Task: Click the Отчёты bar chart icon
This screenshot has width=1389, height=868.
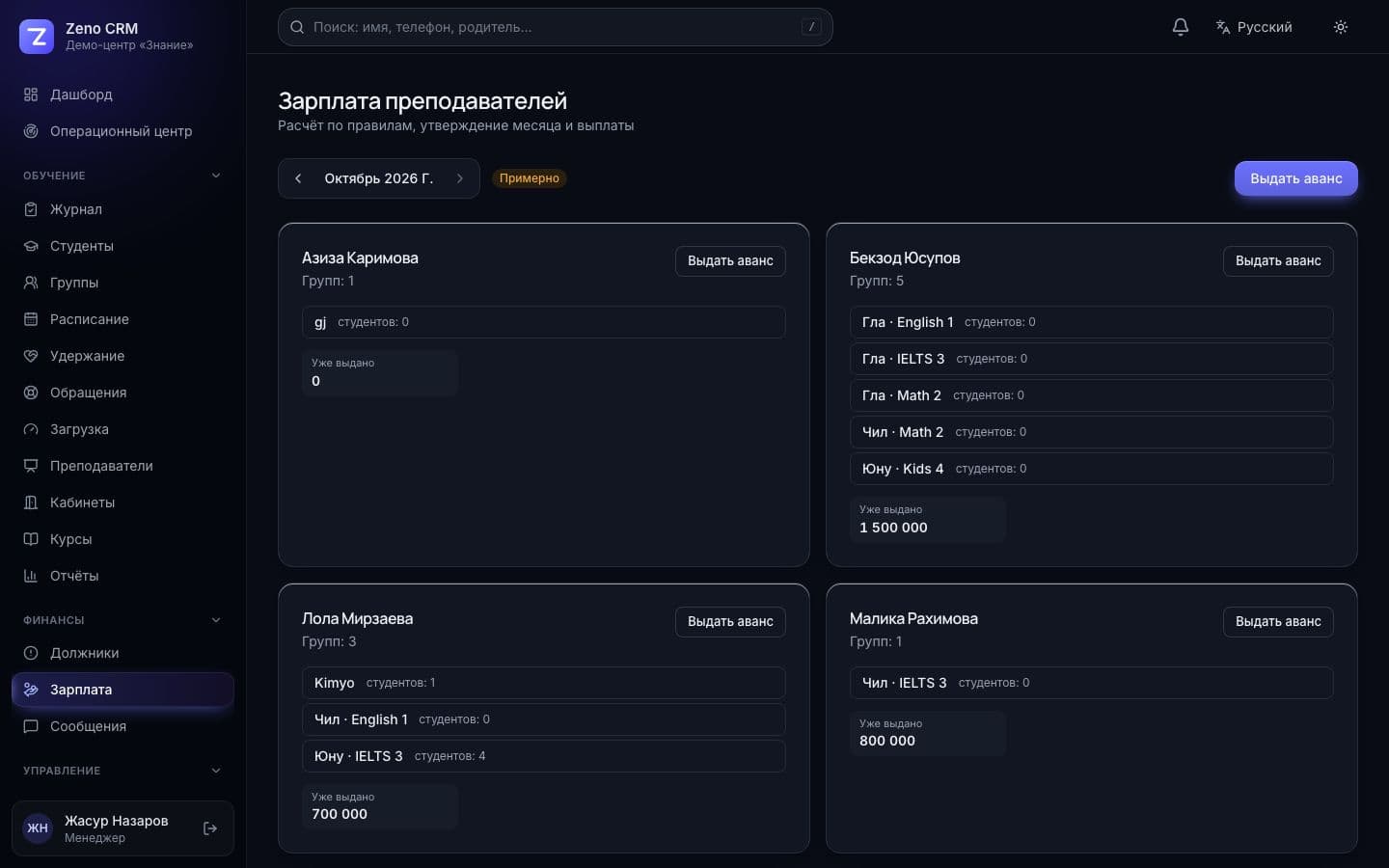Action: pyautogui.click(x=31, y=576)
